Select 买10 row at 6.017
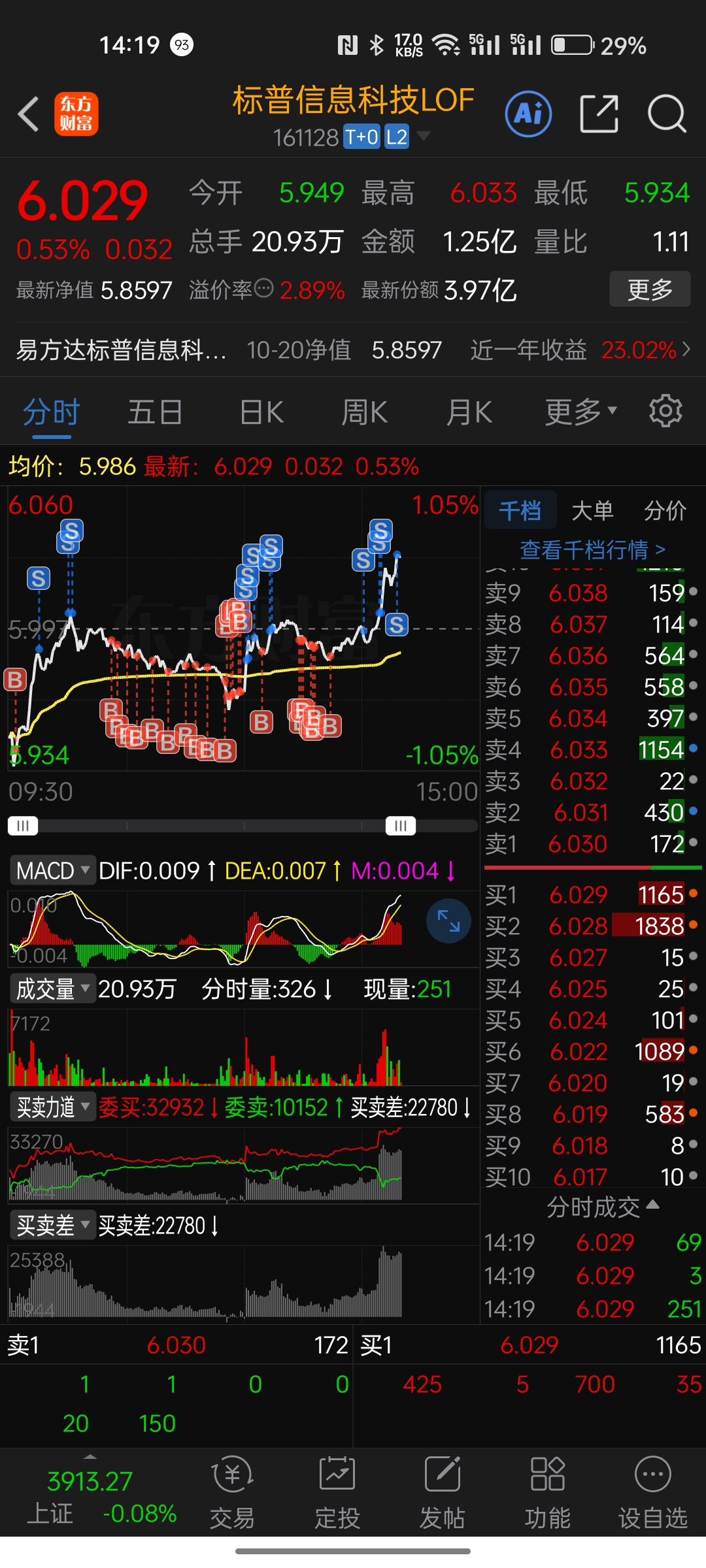Image resolution: width=706 pixels, height=1568 pixels. point(592,1177)
